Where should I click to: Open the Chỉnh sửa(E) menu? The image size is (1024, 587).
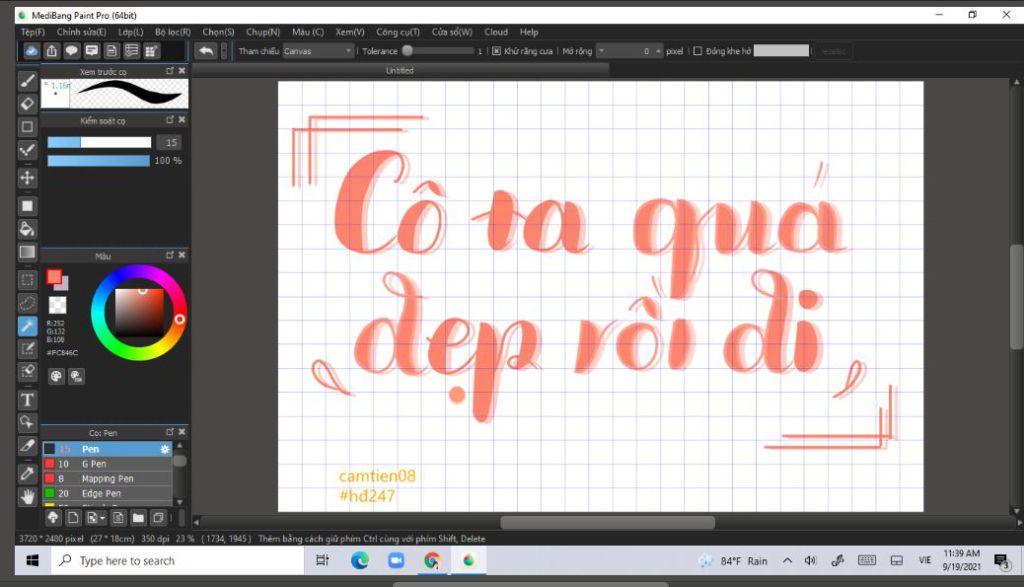pos(81,32)
